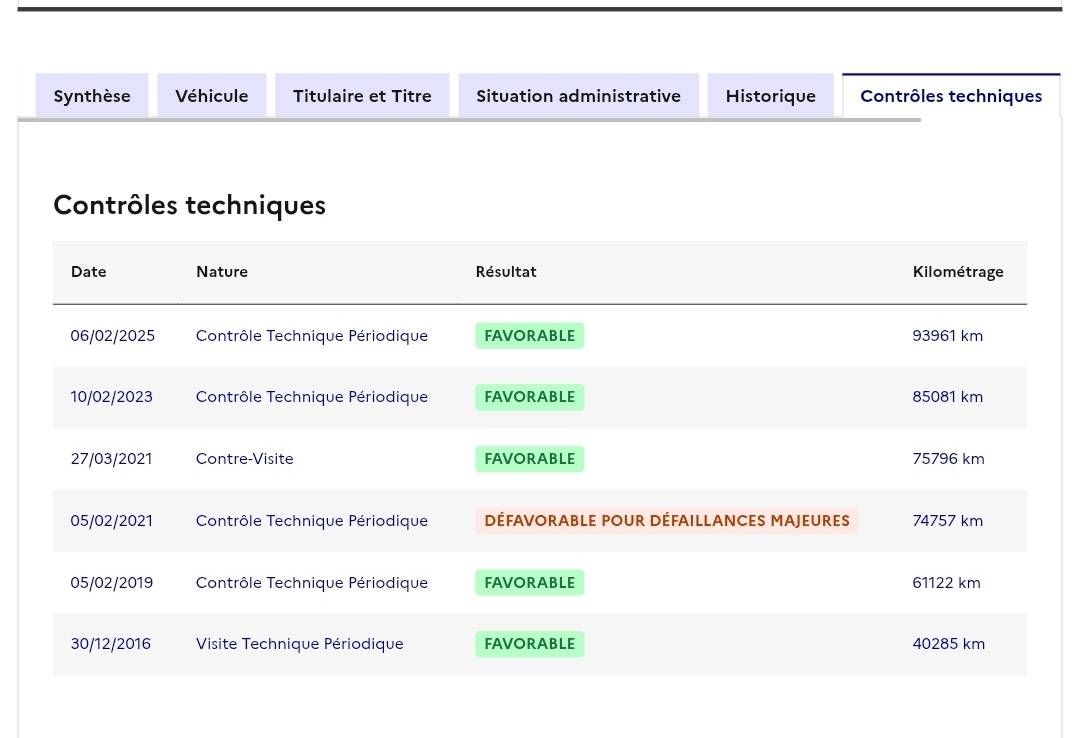Click the Résultat column header

[x=506, y=271]
